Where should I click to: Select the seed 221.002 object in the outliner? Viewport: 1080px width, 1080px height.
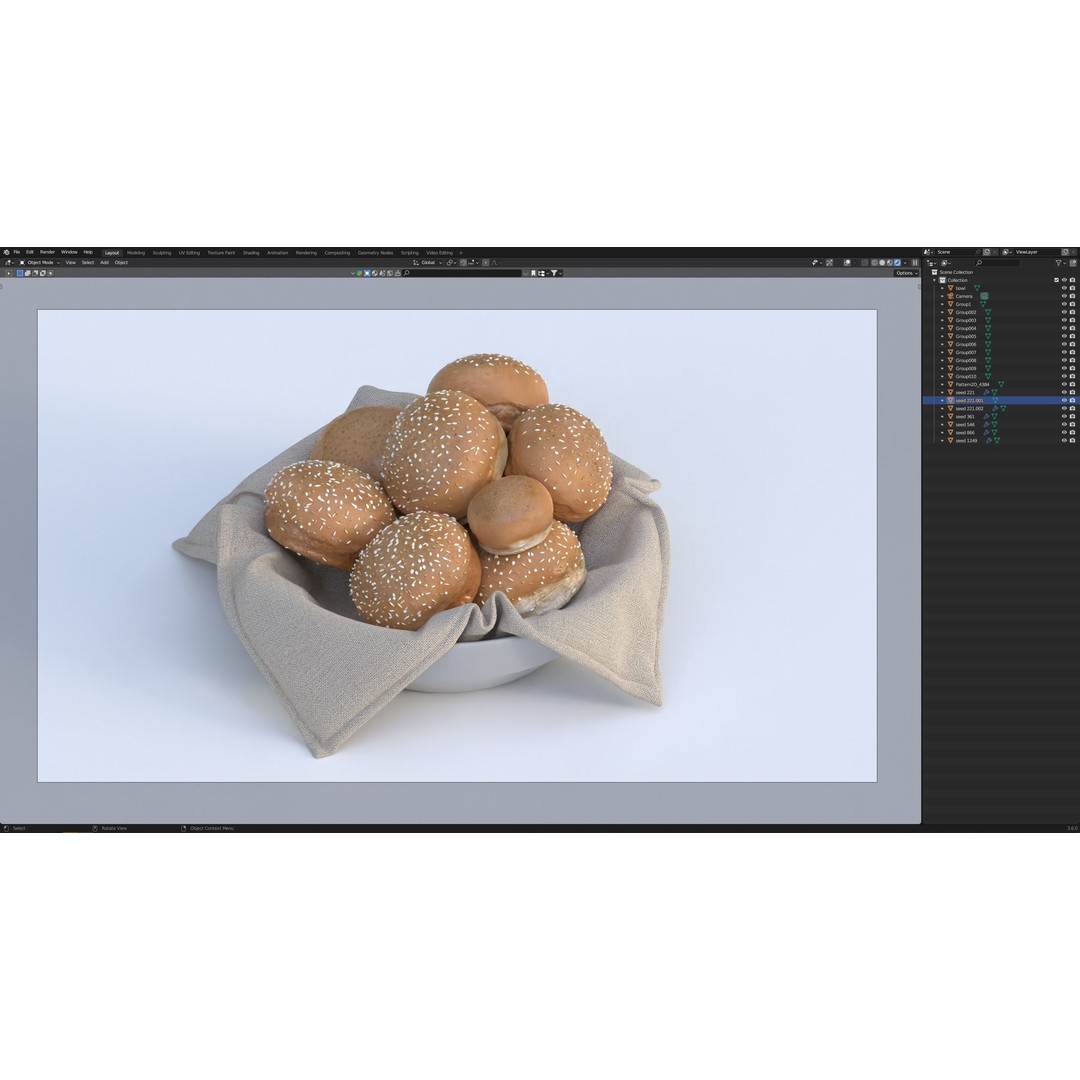pos(970,408)
